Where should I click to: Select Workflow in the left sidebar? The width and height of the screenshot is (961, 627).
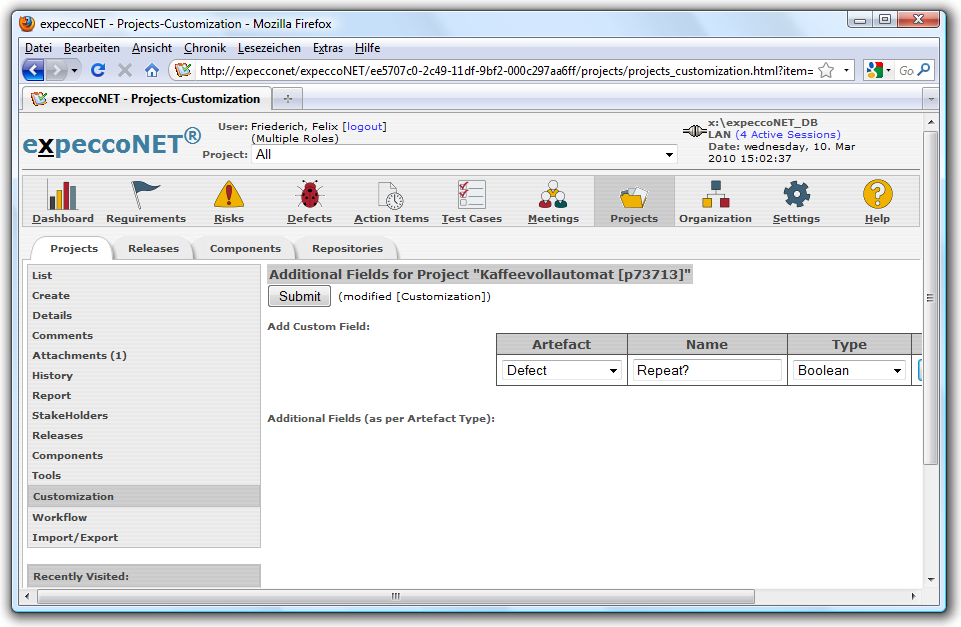[x=59, y=517]
